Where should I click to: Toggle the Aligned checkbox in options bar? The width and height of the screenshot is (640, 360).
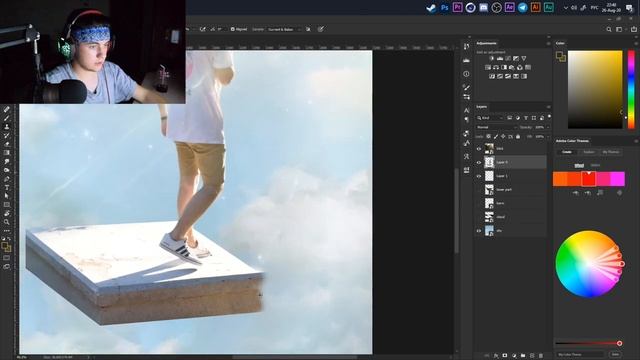[x=233, y=29]
